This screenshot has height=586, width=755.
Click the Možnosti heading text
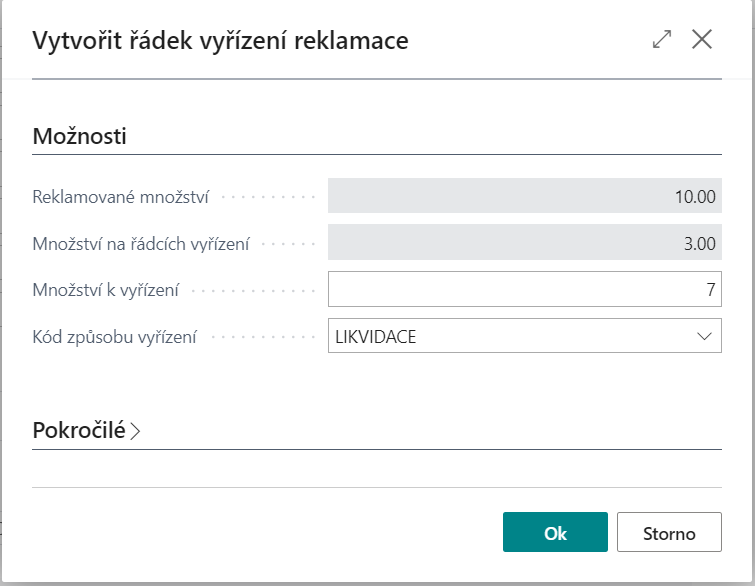click(80, 136)
